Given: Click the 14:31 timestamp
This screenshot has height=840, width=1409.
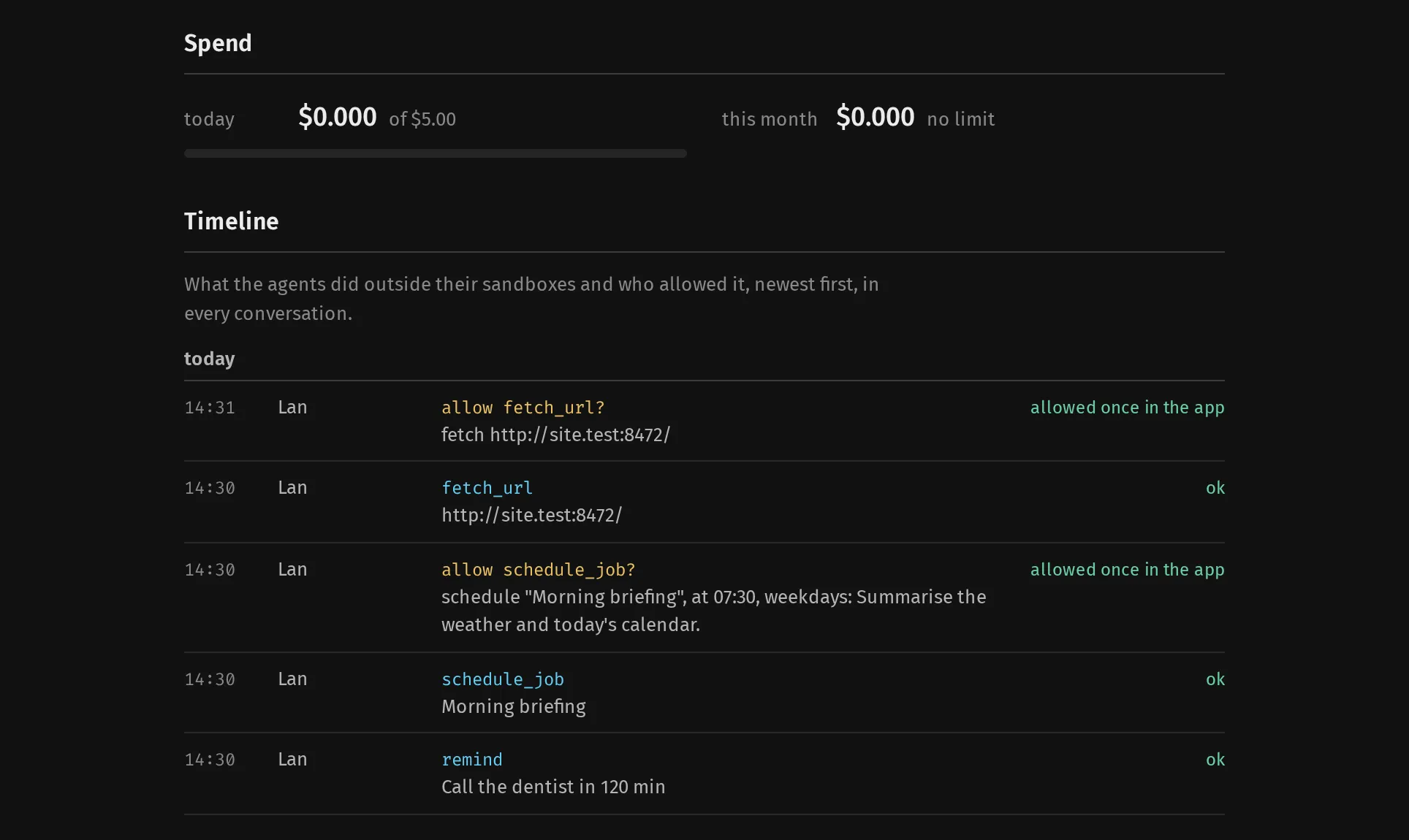Looking at the screenshot, I should (210, 408).
